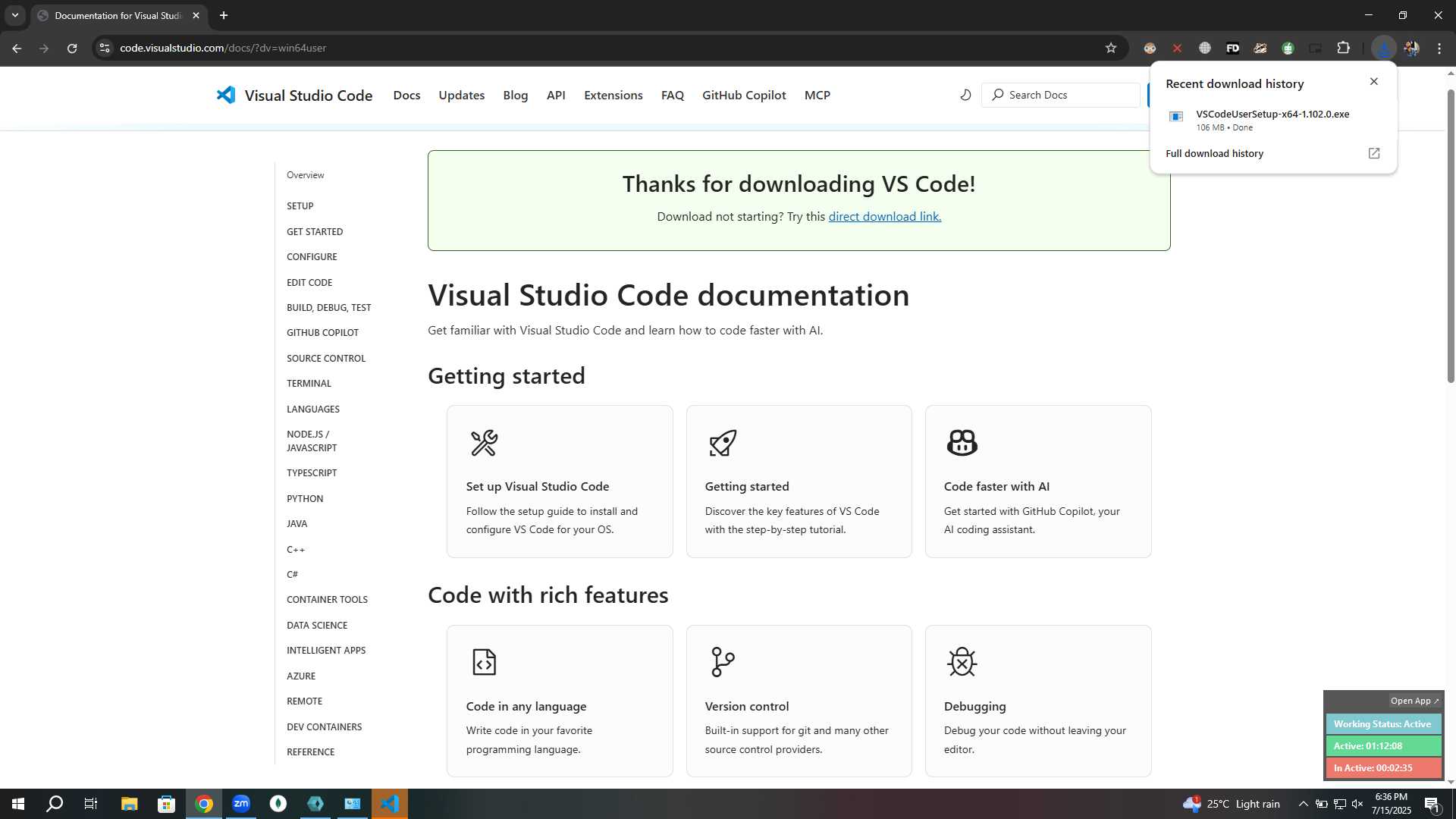Click the Search Docs input field
The image size is (1456, 819).
[x=1061, y=95]
